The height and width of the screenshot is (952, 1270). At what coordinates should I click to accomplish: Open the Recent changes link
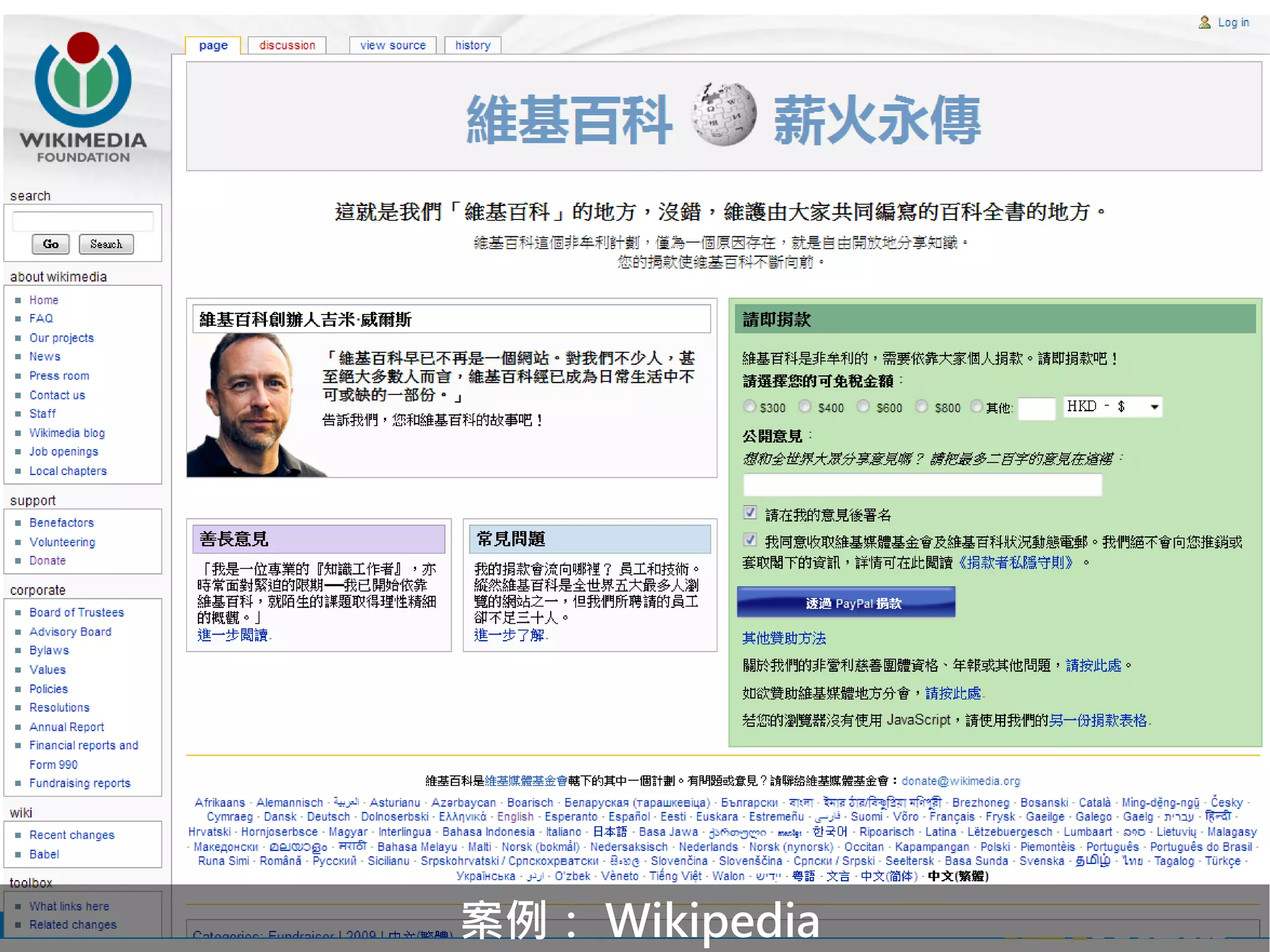coord(72,835)
